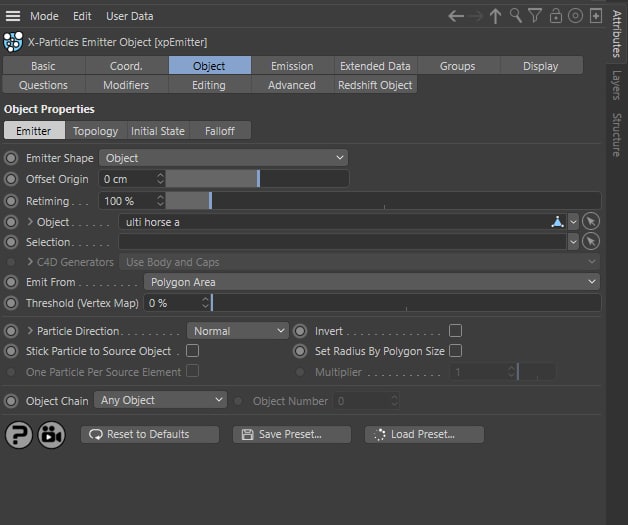This screenshot has width=628, height=525.
Task: Enable the Invert checkbox
Action: click(x=455, y=331)
